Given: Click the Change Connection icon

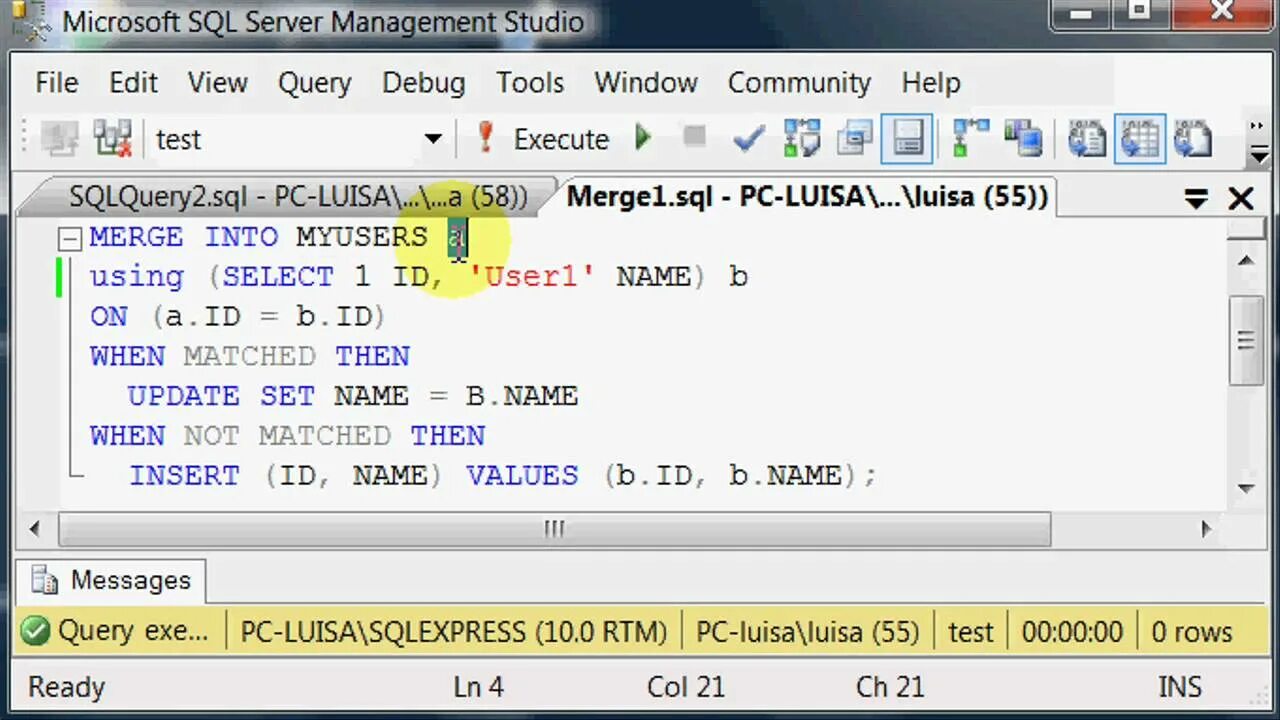Looking at the screenshot, I should point(113,139).
